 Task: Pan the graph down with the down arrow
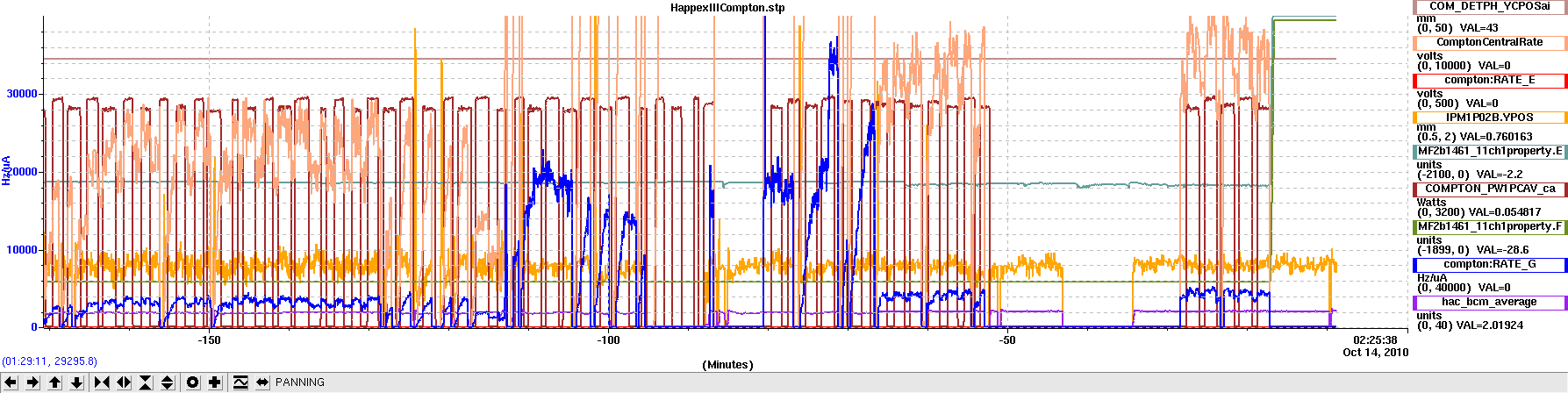coord(76,382)
